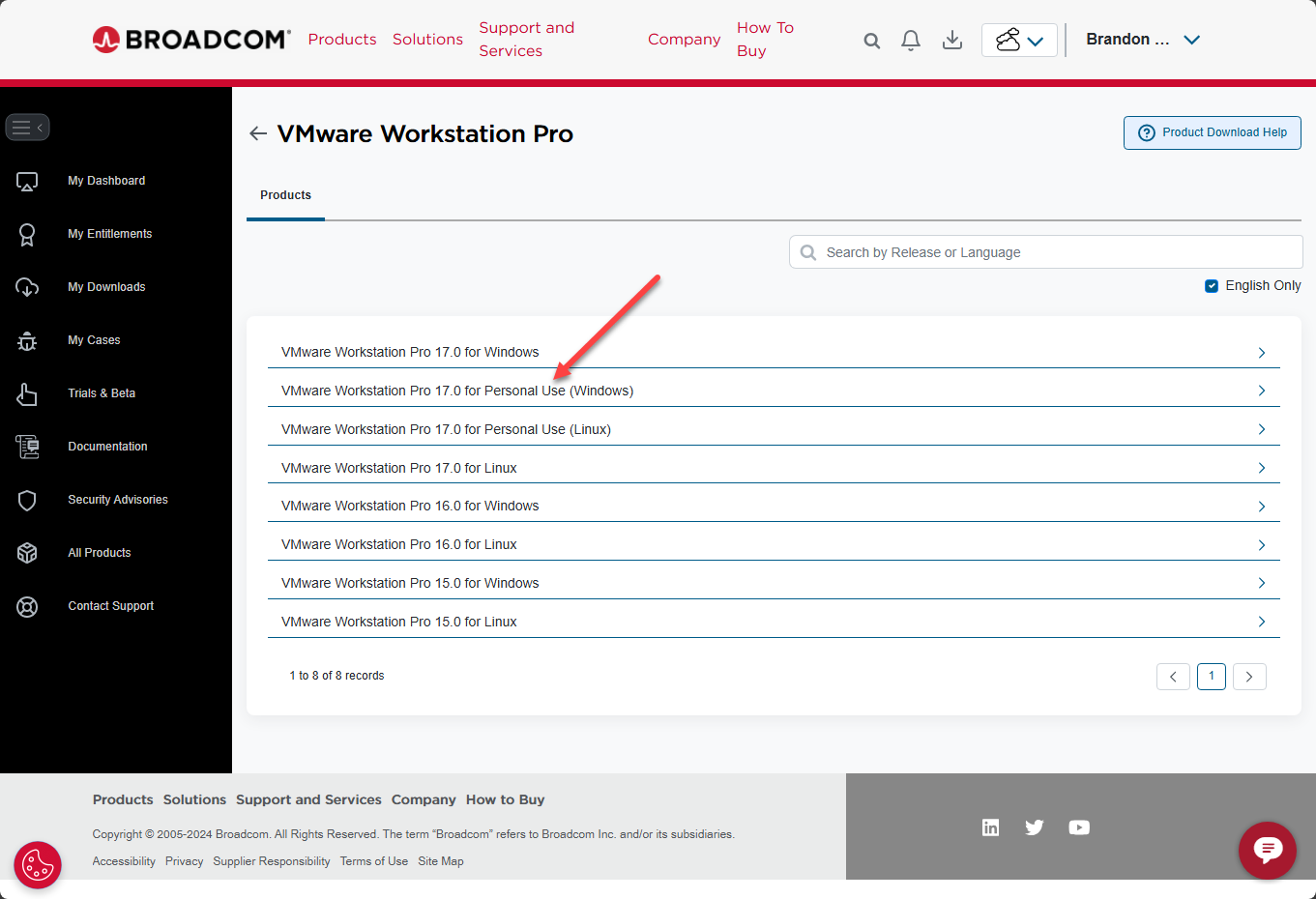Open the LinkedIn icon in footer
Screen dimensions: 1316x899
pyautogui.click(x=990, y=827)
